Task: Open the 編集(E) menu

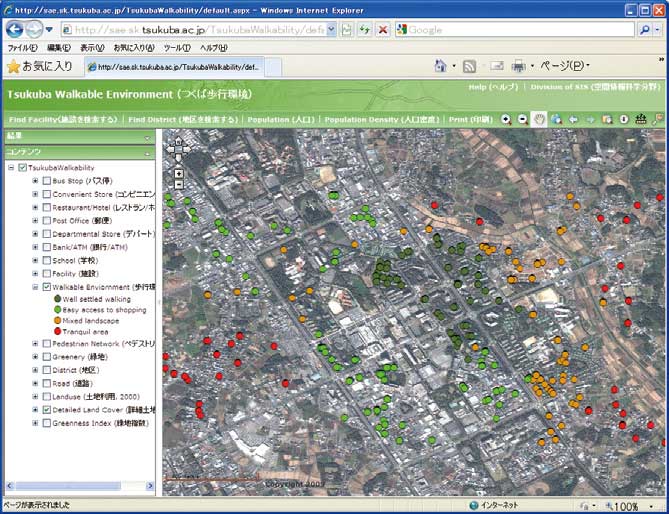Action: tap(59, 48)
